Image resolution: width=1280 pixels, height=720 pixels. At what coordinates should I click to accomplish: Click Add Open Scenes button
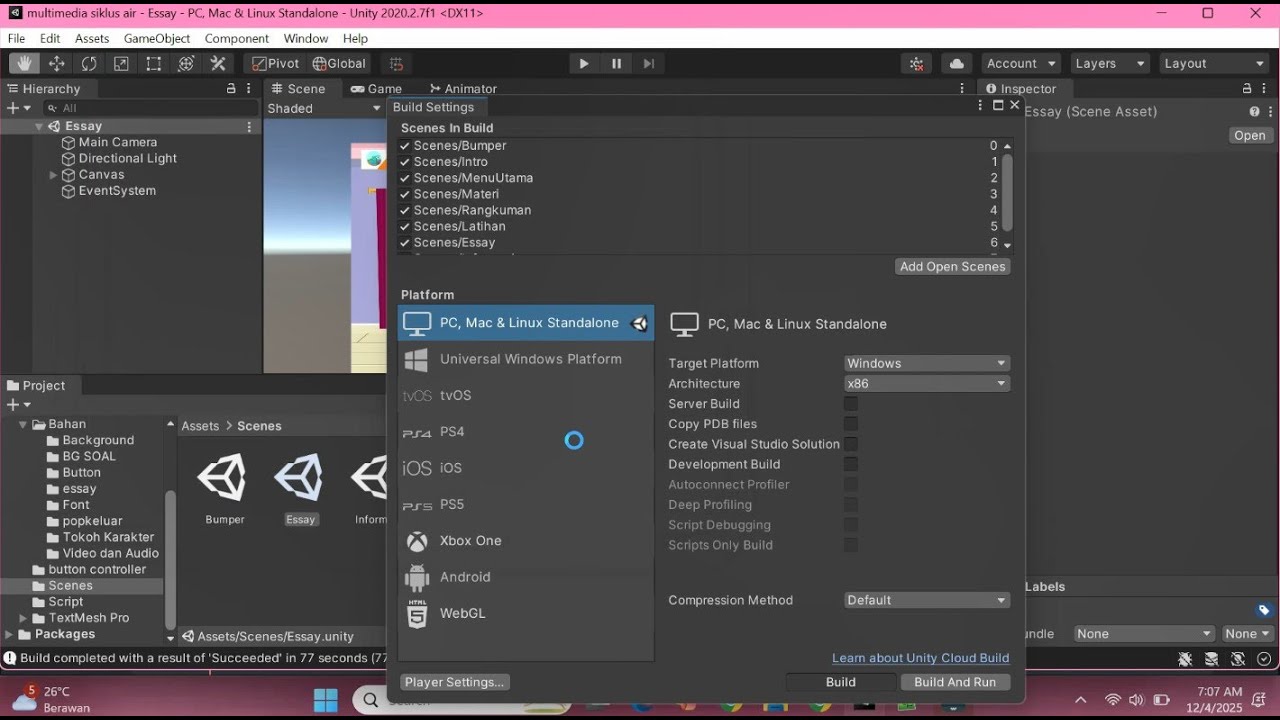coord(953,266)
